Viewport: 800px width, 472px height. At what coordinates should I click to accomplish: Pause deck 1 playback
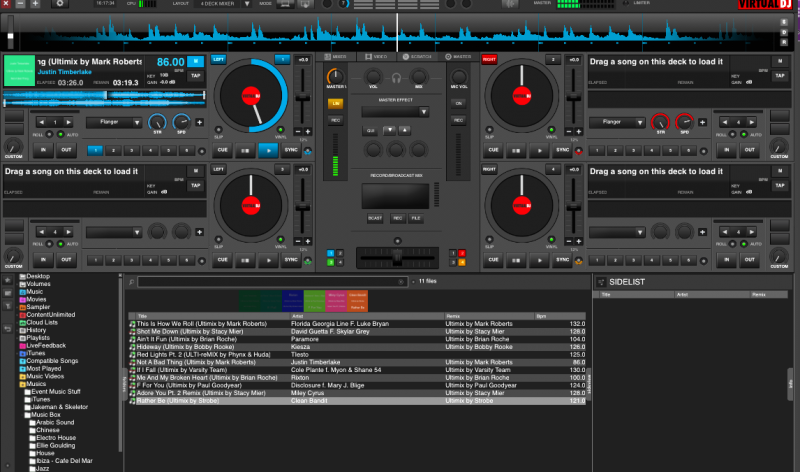click(245, 151)
